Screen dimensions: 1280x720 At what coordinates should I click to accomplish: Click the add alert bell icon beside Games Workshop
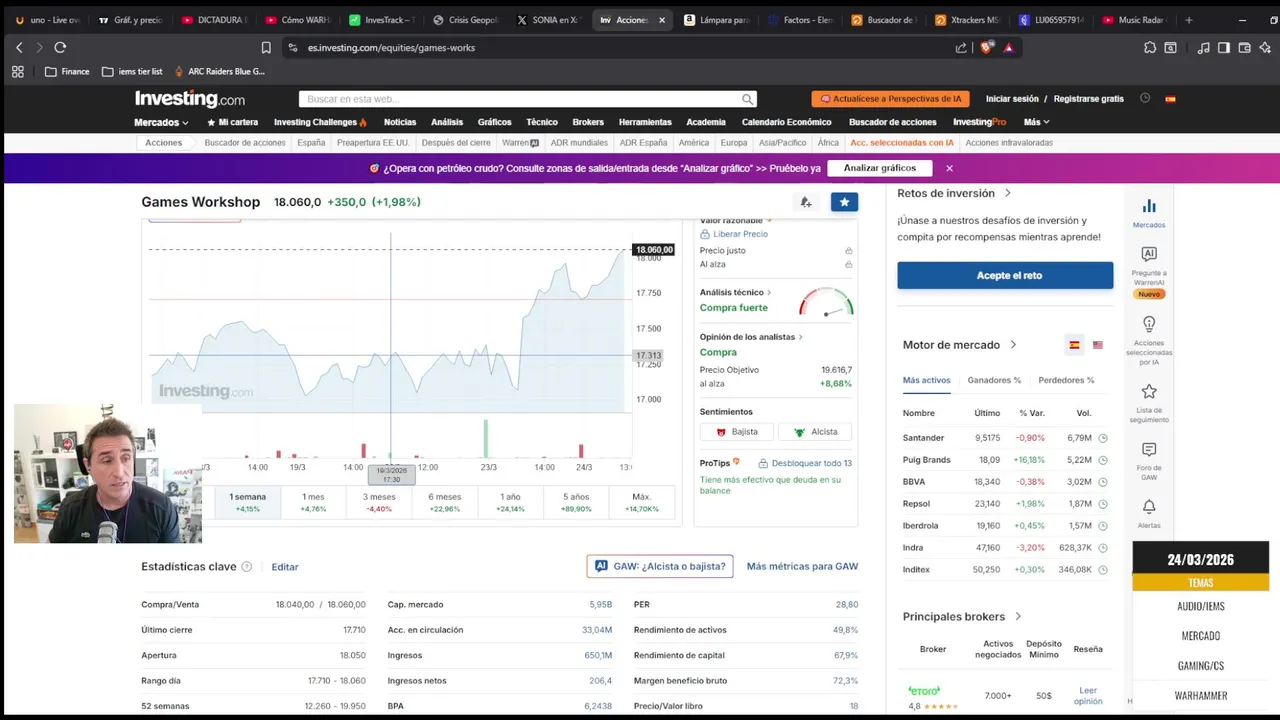(806, 202)
